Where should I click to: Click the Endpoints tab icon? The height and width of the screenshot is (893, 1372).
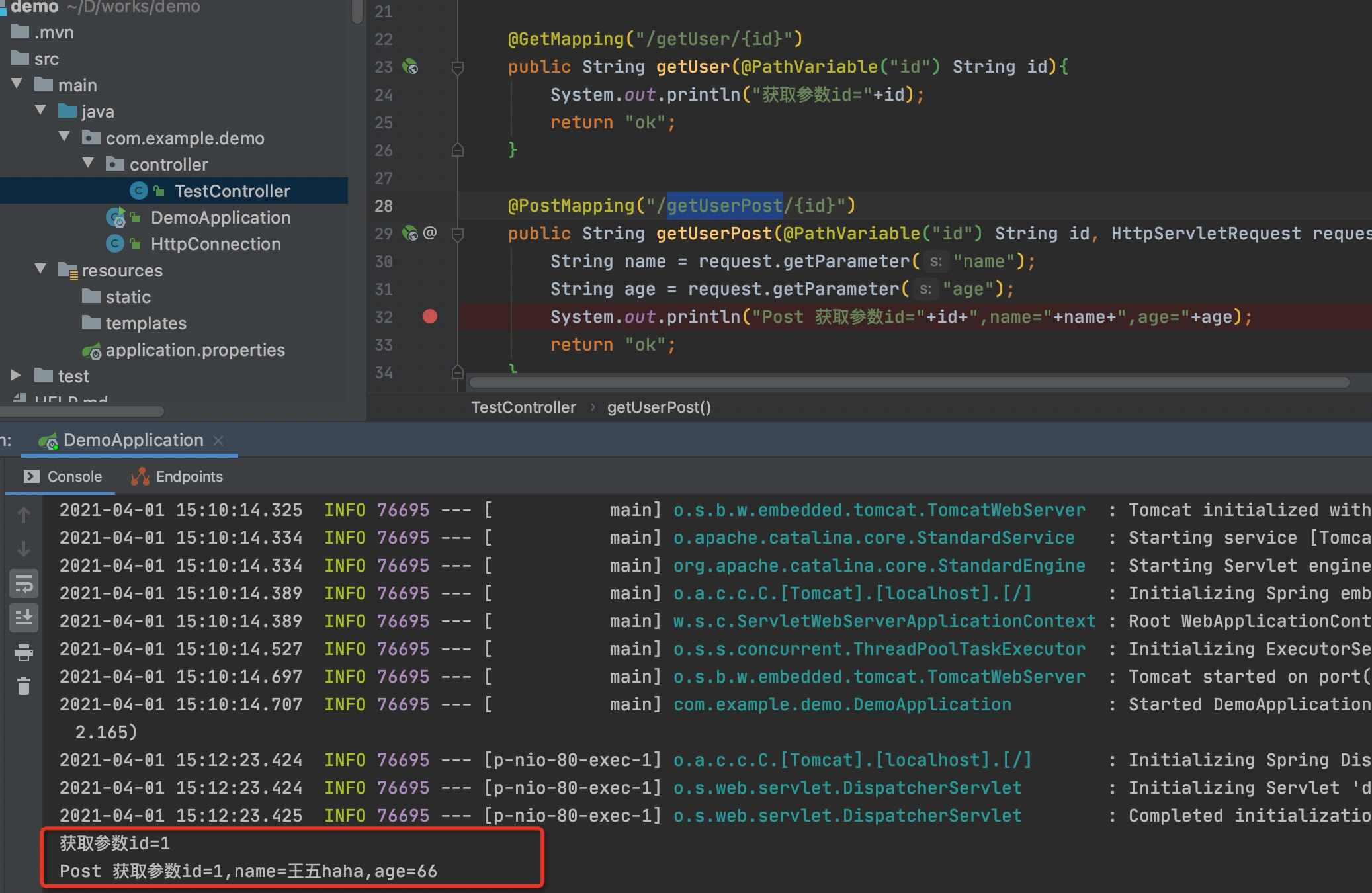140,476
